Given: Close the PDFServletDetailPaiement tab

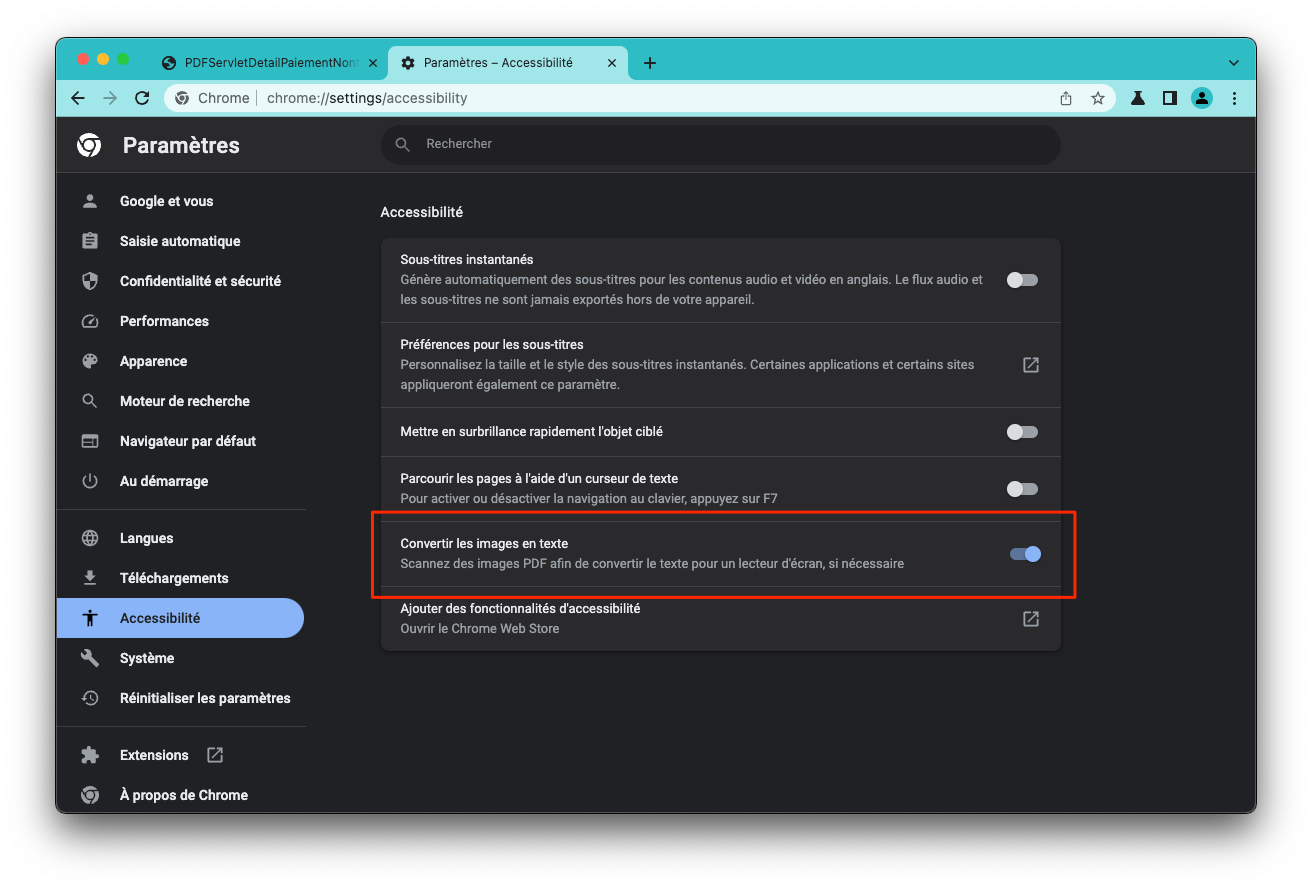Looking at the screenshot, I should [373, 63].
